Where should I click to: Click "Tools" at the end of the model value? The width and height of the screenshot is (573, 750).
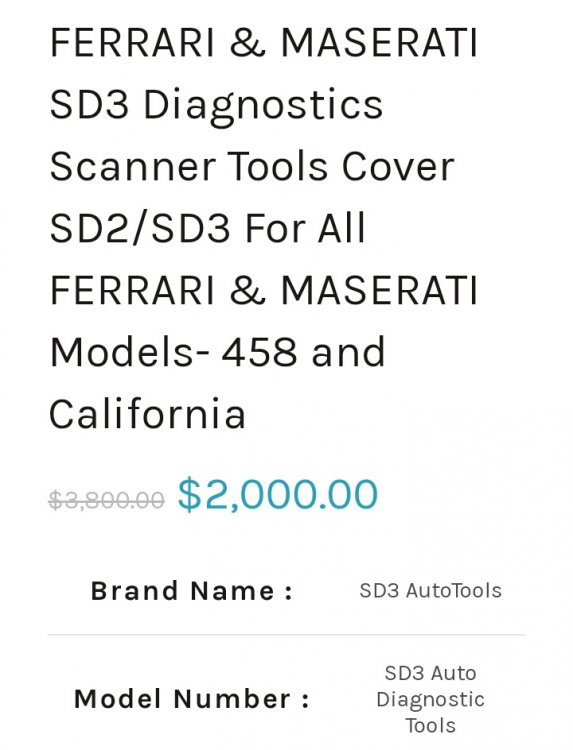[x=430, y=726]
